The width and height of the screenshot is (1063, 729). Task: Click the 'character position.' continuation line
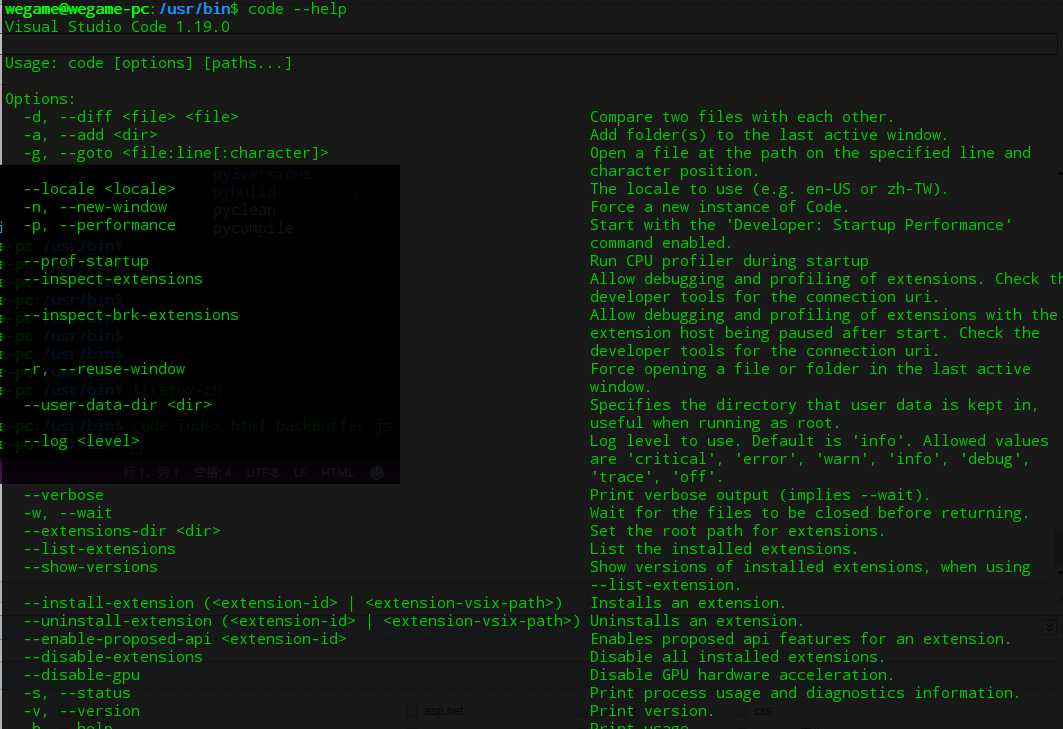coord(675,171)
